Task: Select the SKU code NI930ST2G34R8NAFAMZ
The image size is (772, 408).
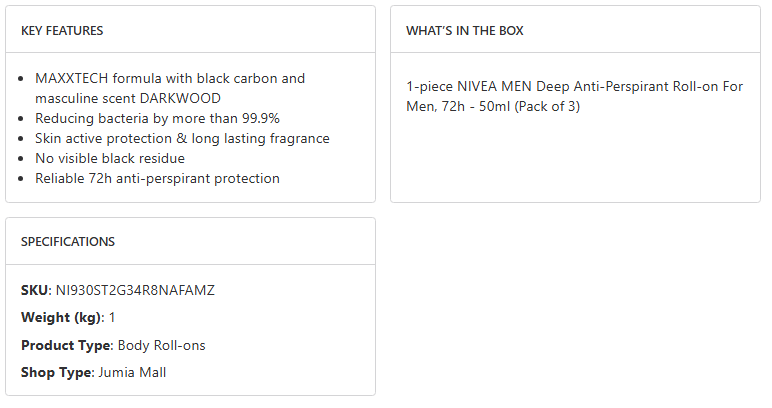Action: click(x=135, y=290)
